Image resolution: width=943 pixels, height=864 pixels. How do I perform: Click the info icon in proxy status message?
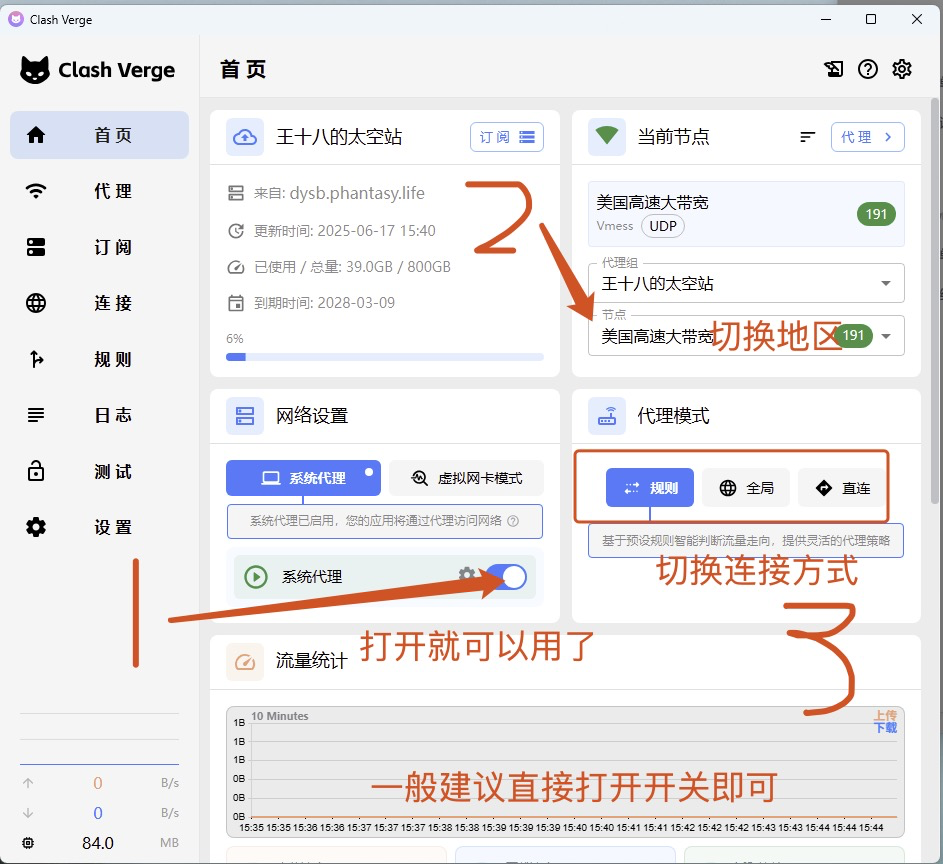click(x=513, y=521)
